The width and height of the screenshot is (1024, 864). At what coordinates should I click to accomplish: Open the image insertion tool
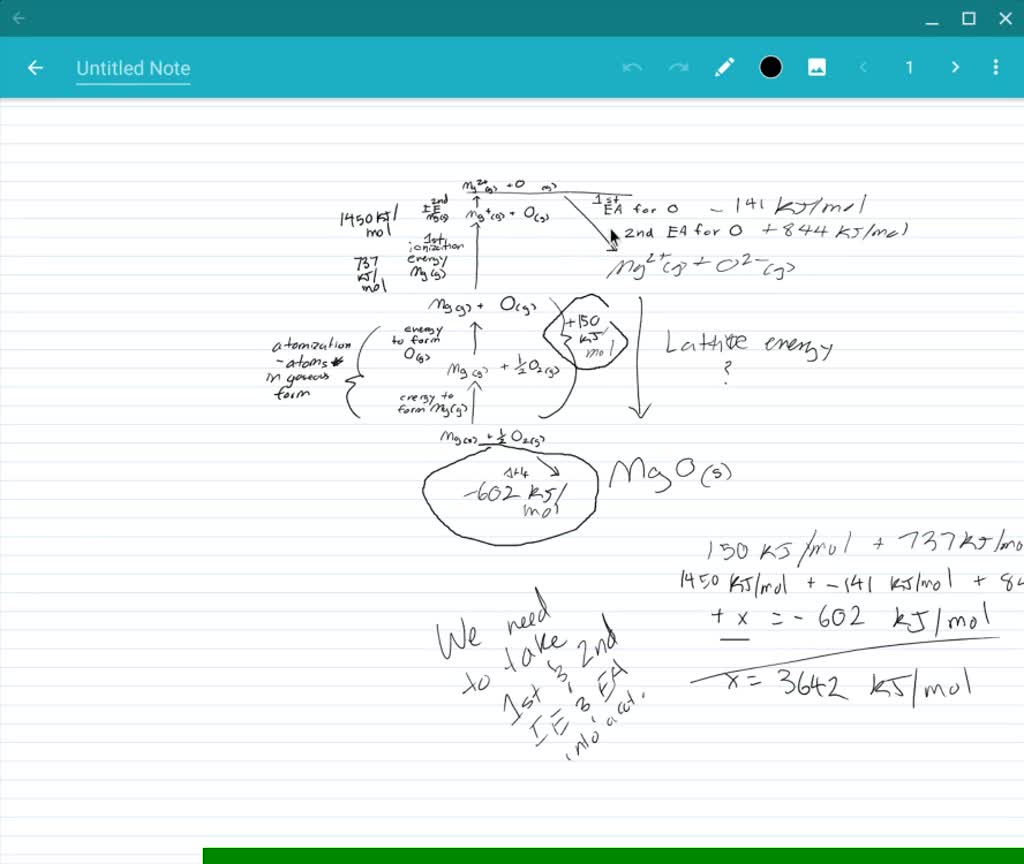pyautogui.click(x=818, y=67)
